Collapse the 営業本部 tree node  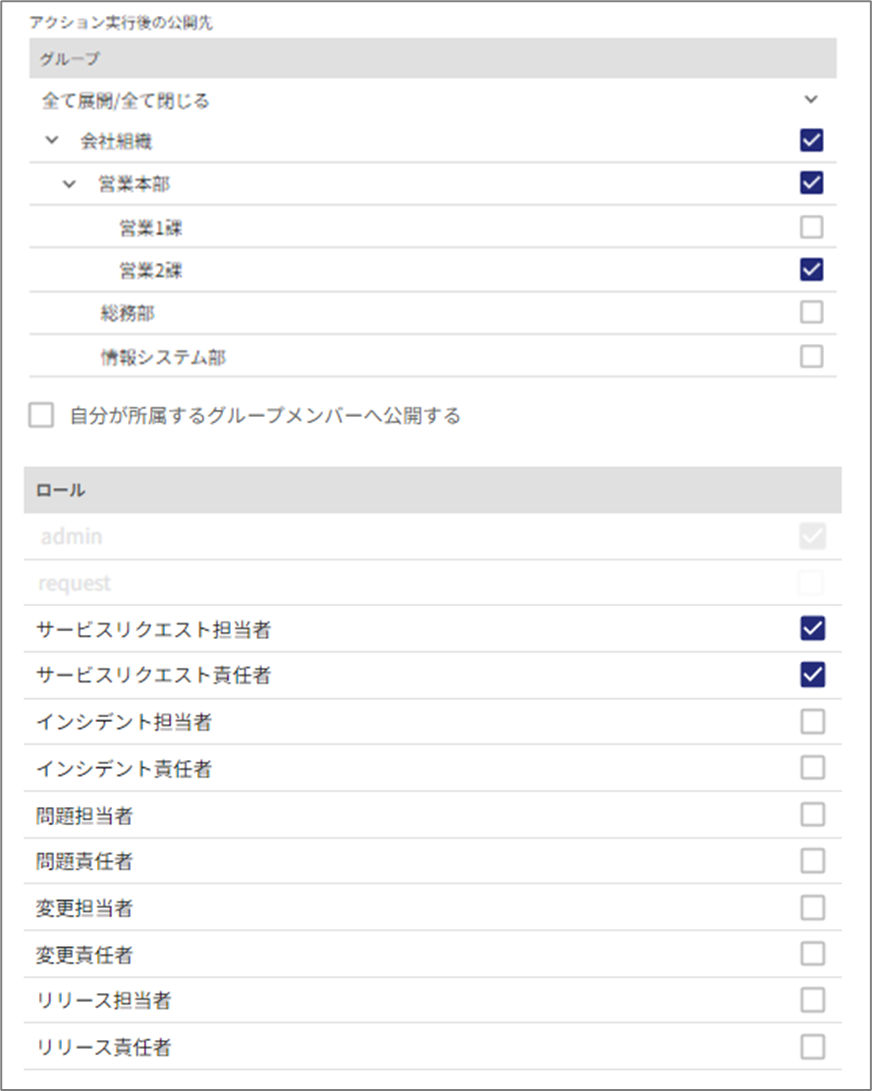click(69, 184)
